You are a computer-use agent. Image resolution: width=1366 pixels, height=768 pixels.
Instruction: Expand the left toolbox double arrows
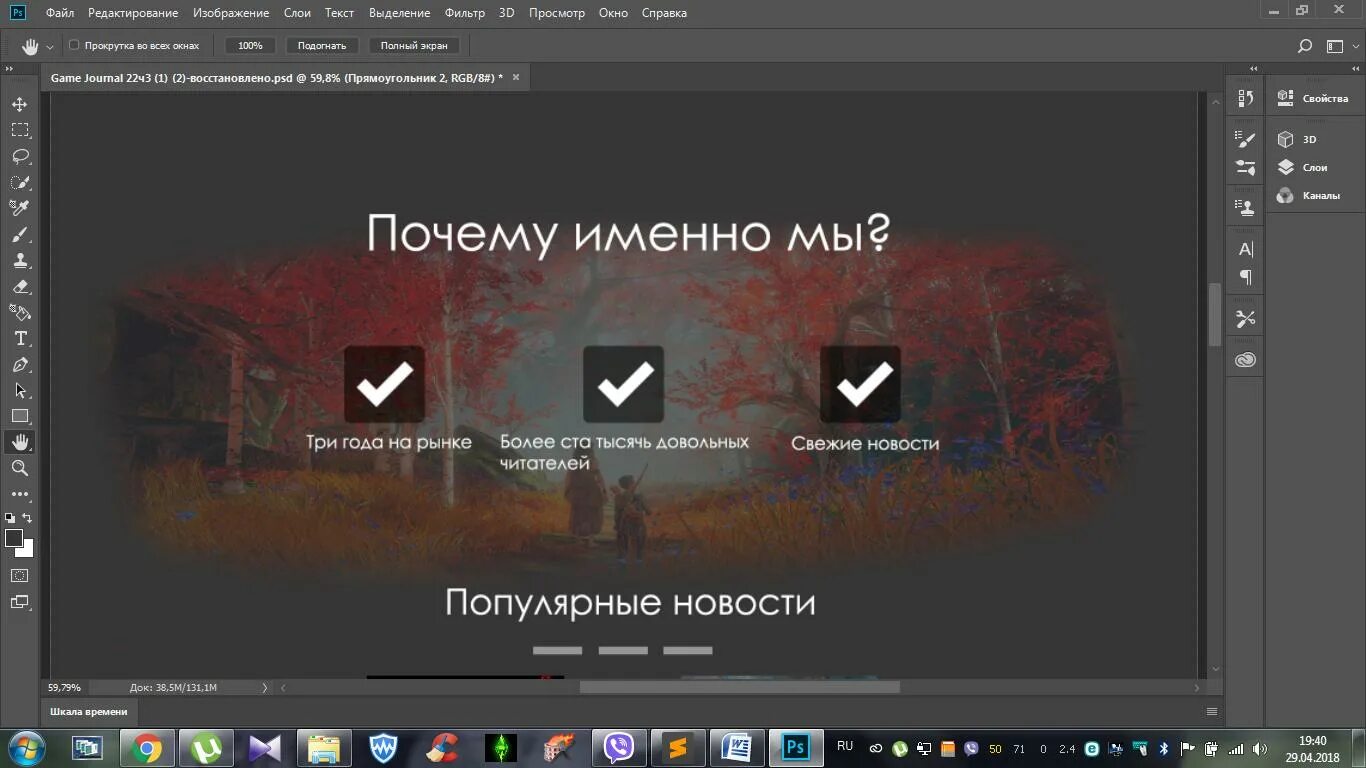[9, 68]
